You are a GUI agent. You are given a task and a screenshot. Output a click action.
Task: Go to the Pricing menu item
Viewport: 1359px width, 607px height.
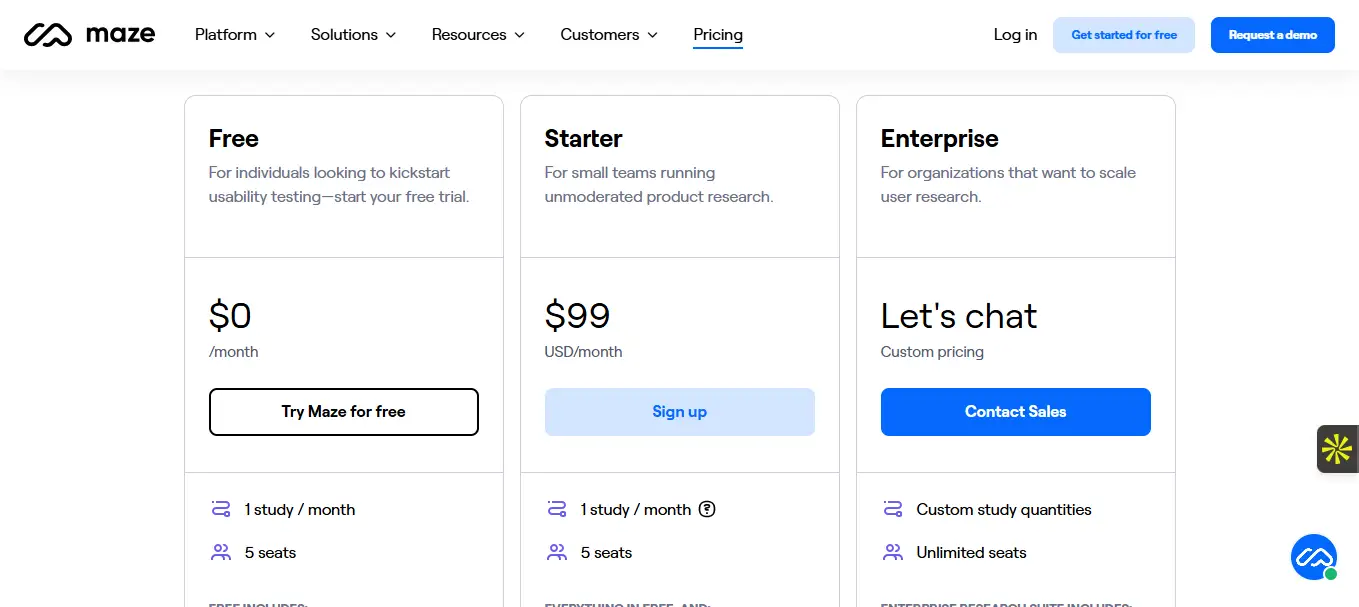point(718,35)
